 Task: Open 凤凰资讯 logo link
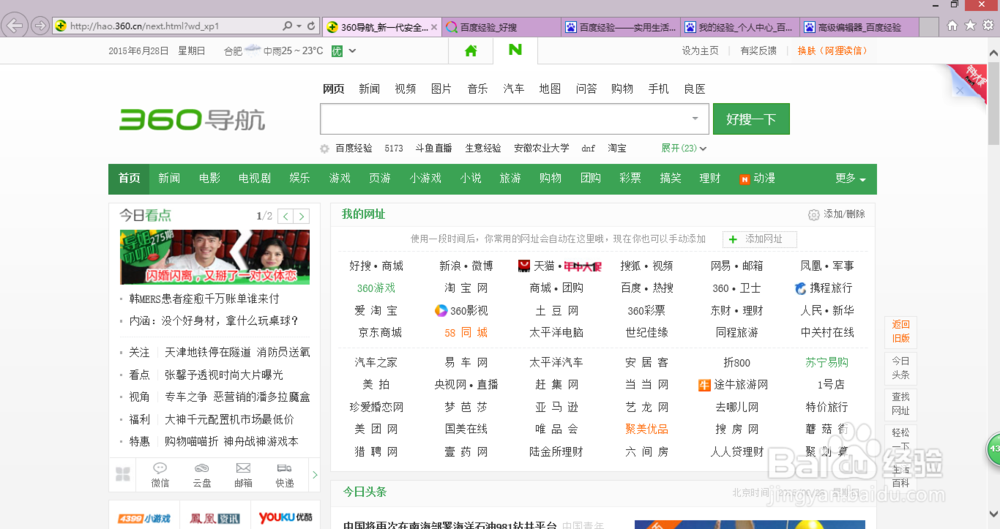(214, 518)
